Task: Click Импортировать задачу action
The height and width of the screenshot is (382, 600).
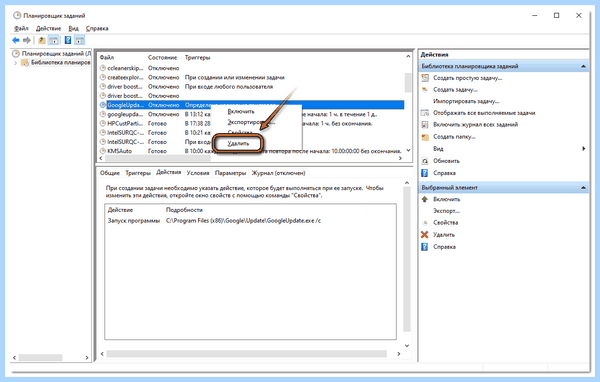Action: 466,101
